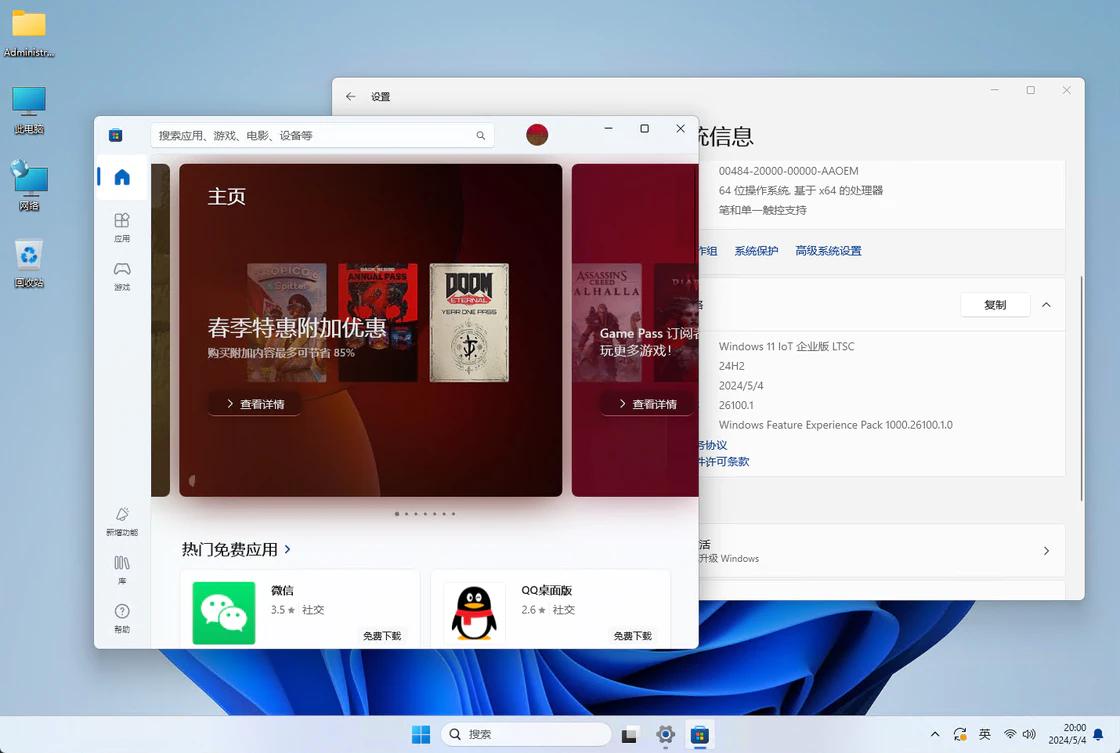This screenshot has width=1120, height=753.
Task: Open the 帮助 (Help) icon in Store sidebar
Action: (122, 612)
